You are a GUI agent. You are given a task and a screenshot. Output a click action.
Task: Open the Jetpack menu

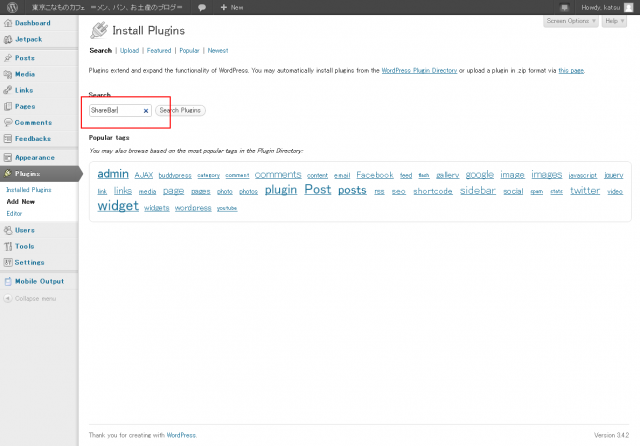coord(29,39)
